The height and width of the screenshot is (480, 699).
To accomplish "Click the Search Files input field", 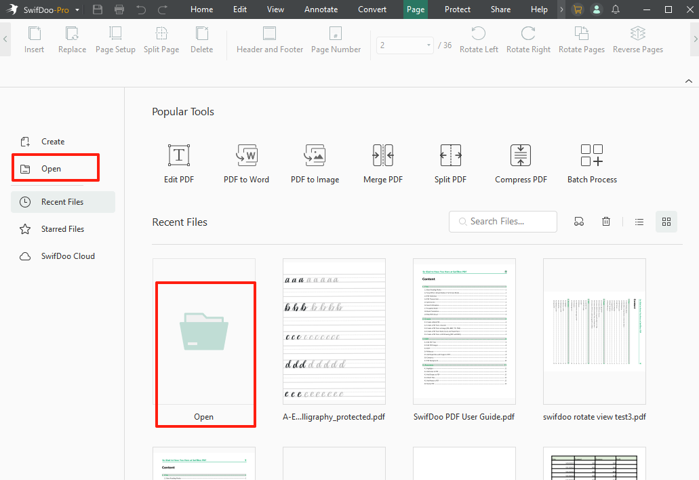I will coord(503,222).
